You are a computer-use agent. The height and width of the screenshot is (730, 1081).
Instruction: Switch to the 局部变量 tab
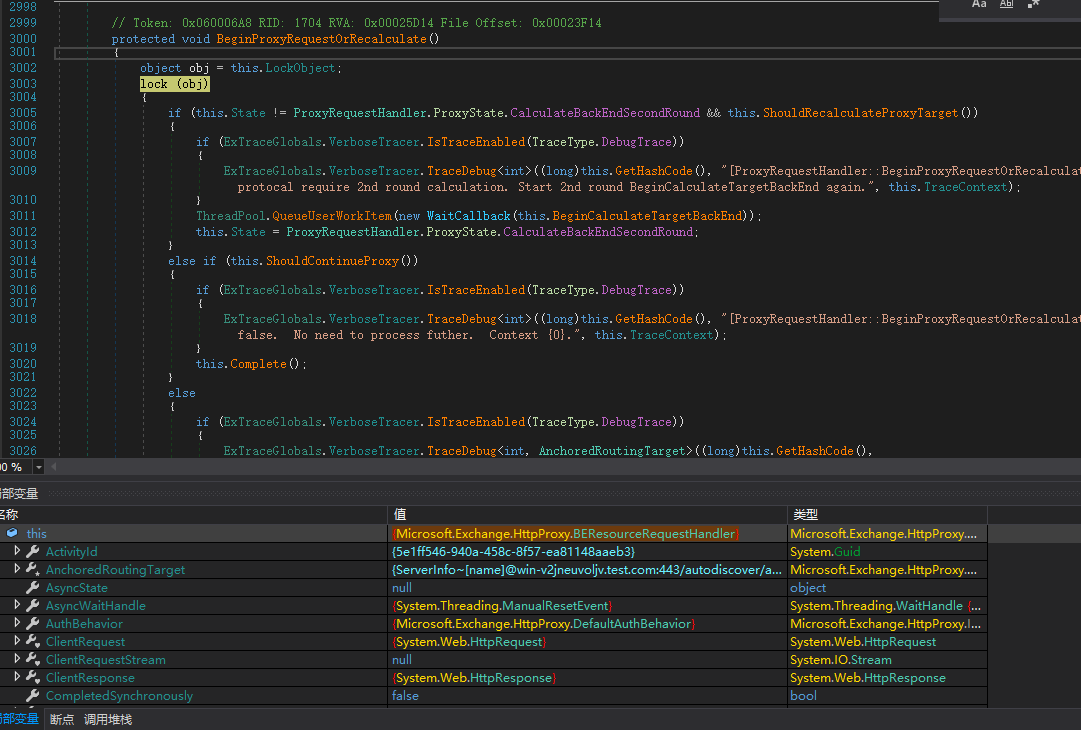point(19,719)
